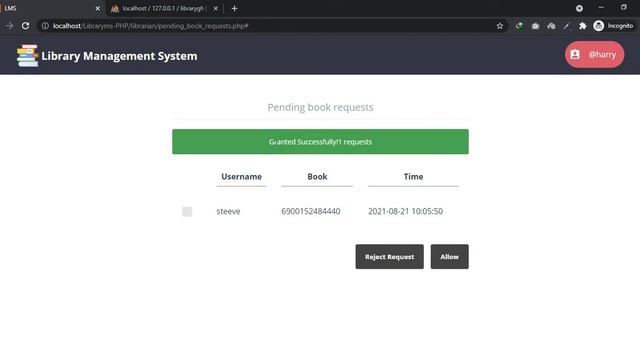640x360 pixels.
Task: Click the extension icon left of the pen
Action: click(x=551, y=26)
